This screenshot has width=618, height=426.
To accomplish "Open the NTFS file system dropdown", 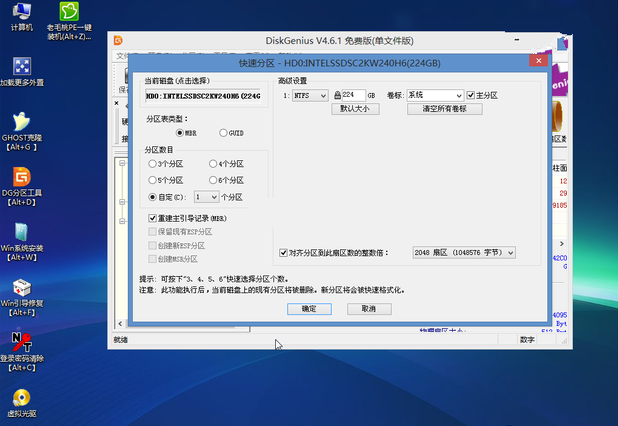I will [312, 95].
